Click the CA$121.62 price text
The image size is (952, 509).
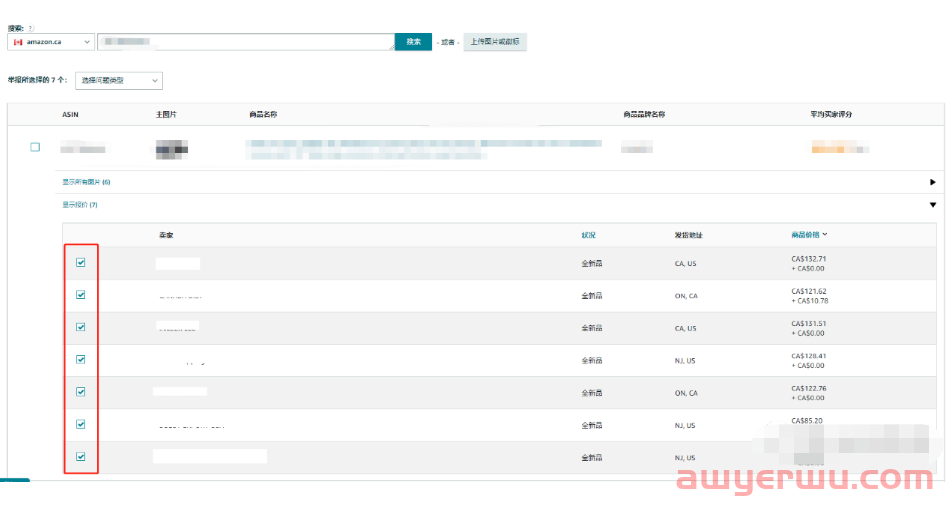tap(809, 292)
